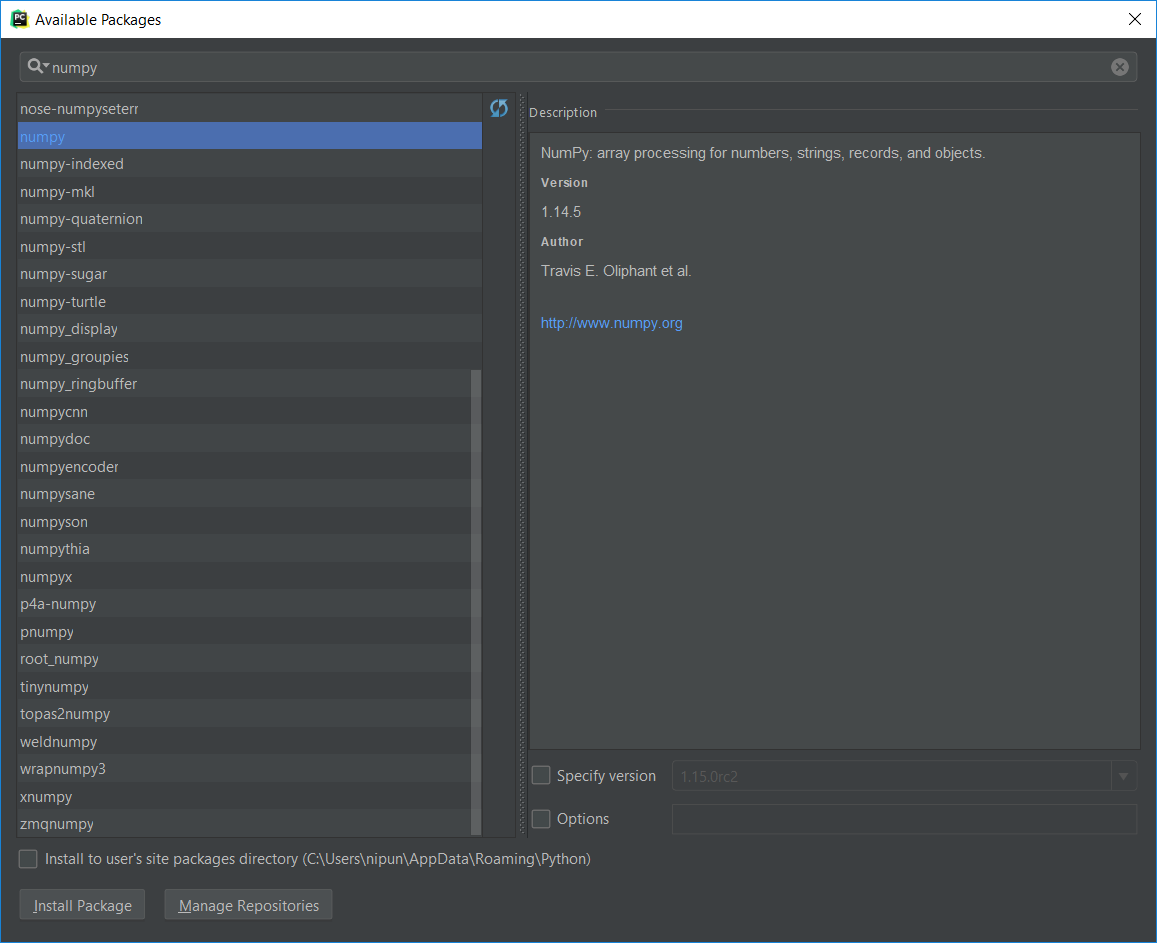
Task: Select numpy-stl package
Action: (x=249, y=246)
